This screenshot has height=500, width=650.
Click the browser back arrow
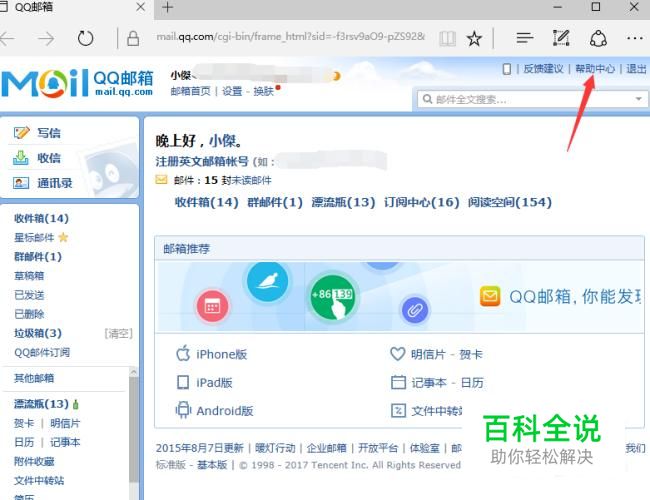pyautogui.click(x=6, y=39)
